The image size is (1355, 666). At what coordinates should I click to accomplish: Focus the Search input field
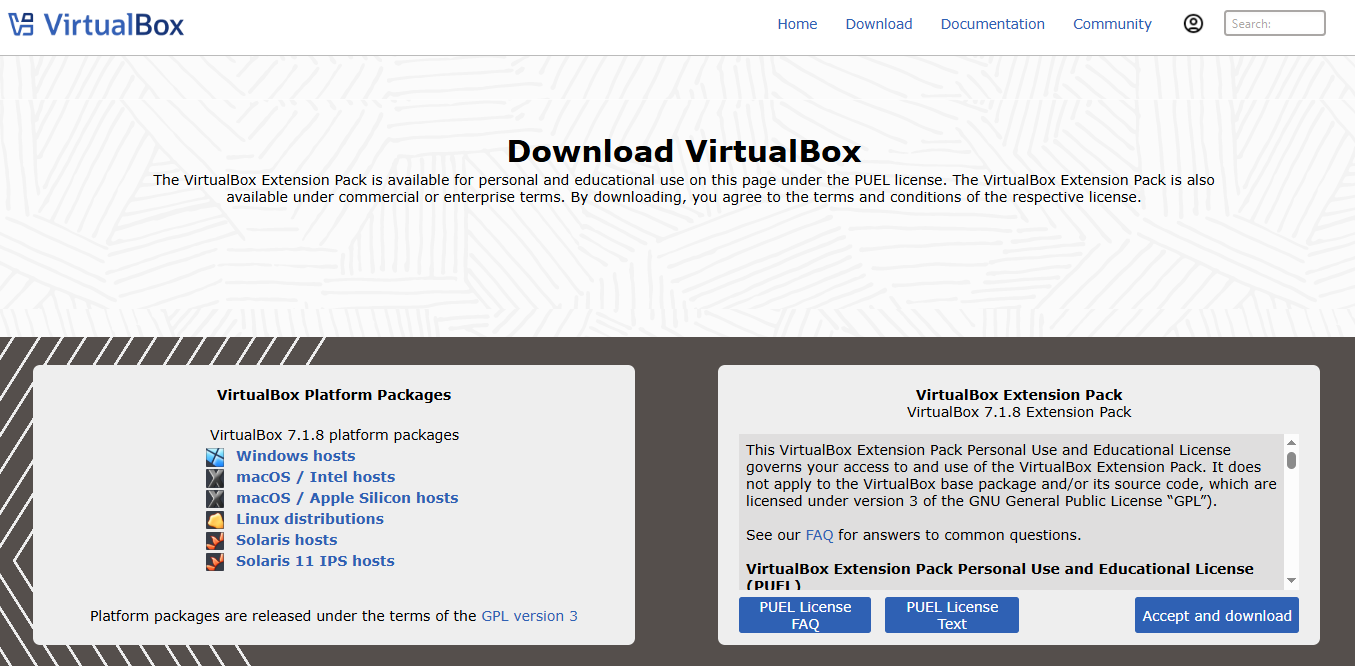click(1275, 23)
